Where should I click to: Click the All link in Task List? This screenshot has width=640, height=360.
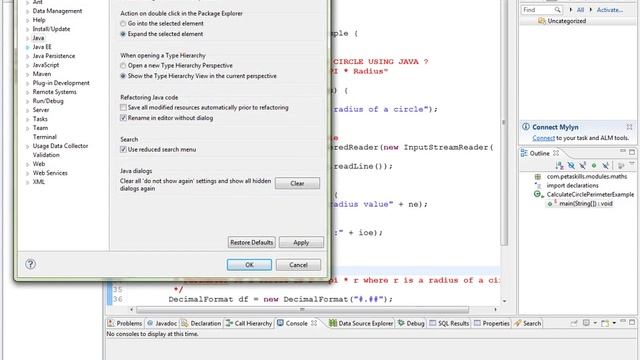tap(580, 10)
